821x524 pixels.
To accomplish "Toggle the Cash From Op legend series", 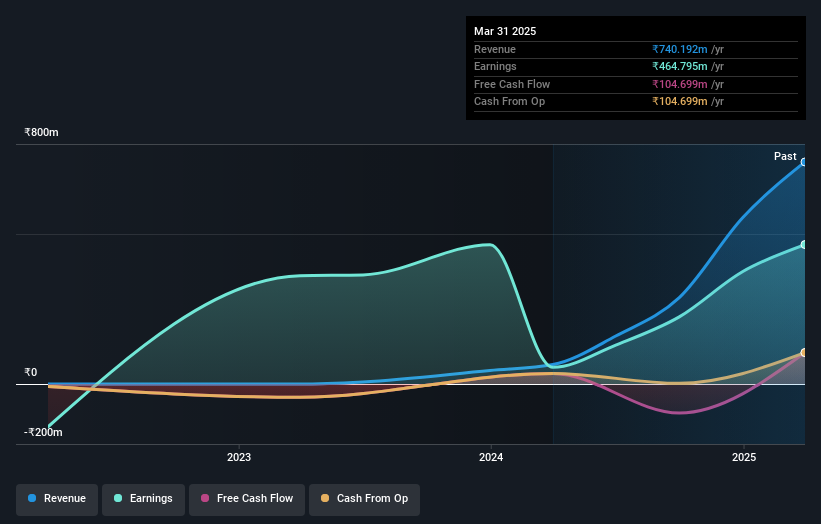I will (364, 499).
